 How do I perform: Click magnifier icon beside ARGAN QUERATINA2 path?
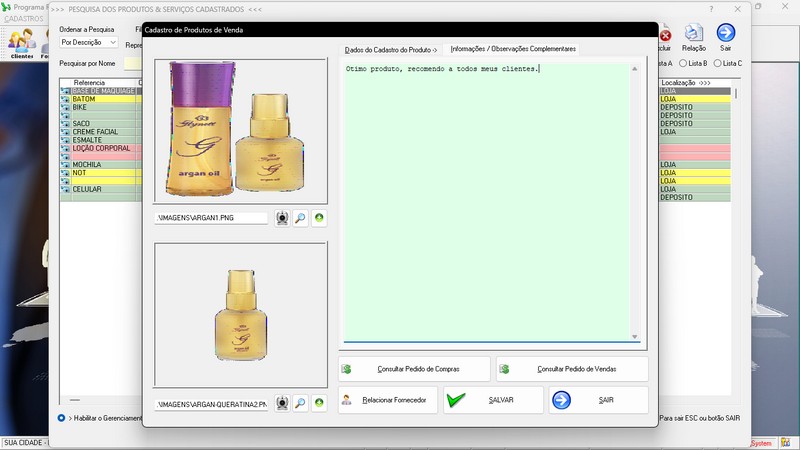point(301,403)
